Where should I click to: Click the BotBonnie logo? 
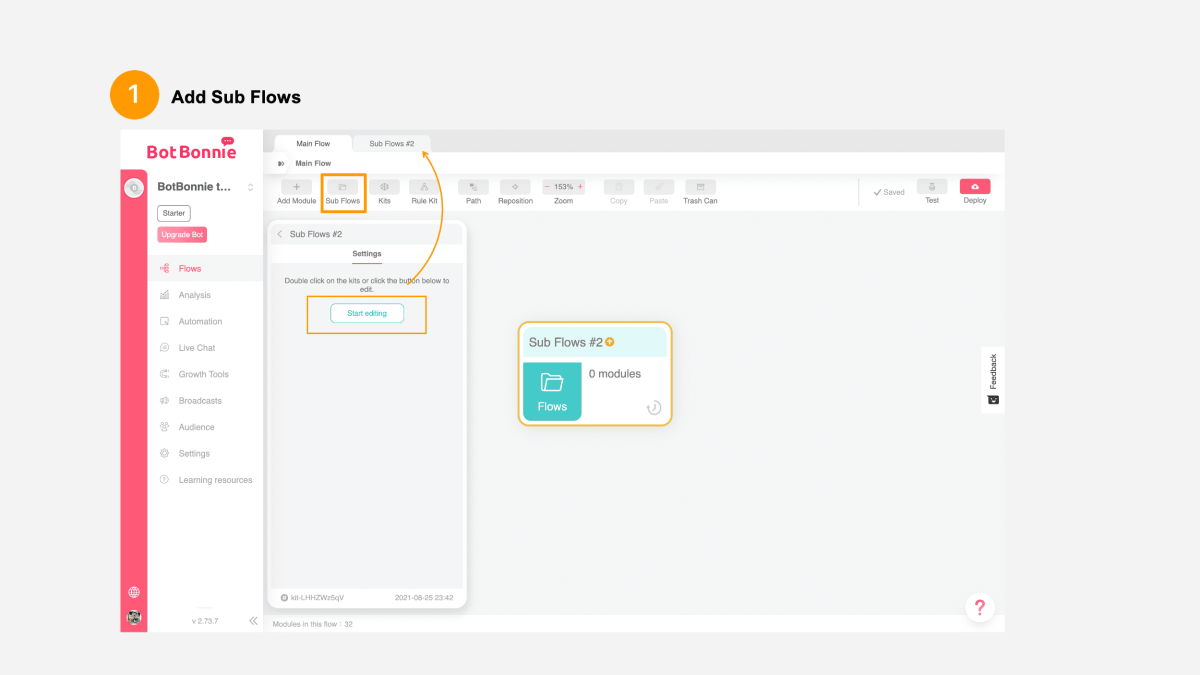(192, 149)
